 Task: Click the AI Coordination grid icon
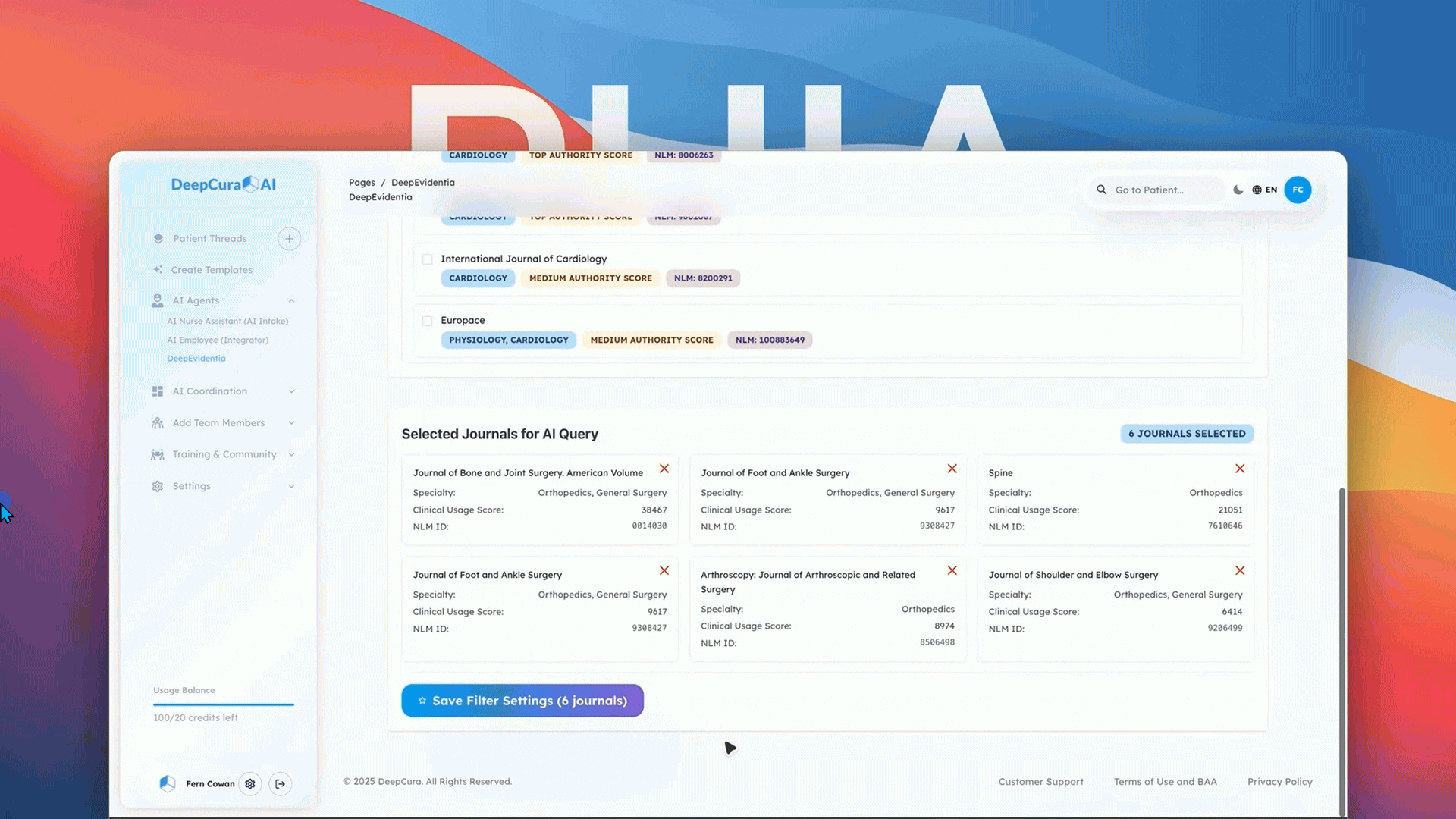(x=158, y=391)
